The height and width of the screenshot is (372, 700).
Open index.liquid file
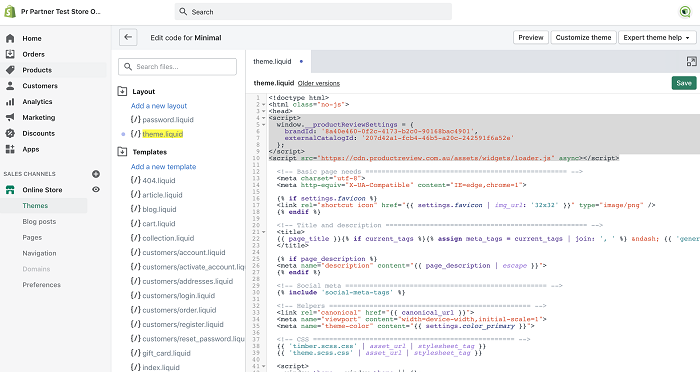pos(161,368)
